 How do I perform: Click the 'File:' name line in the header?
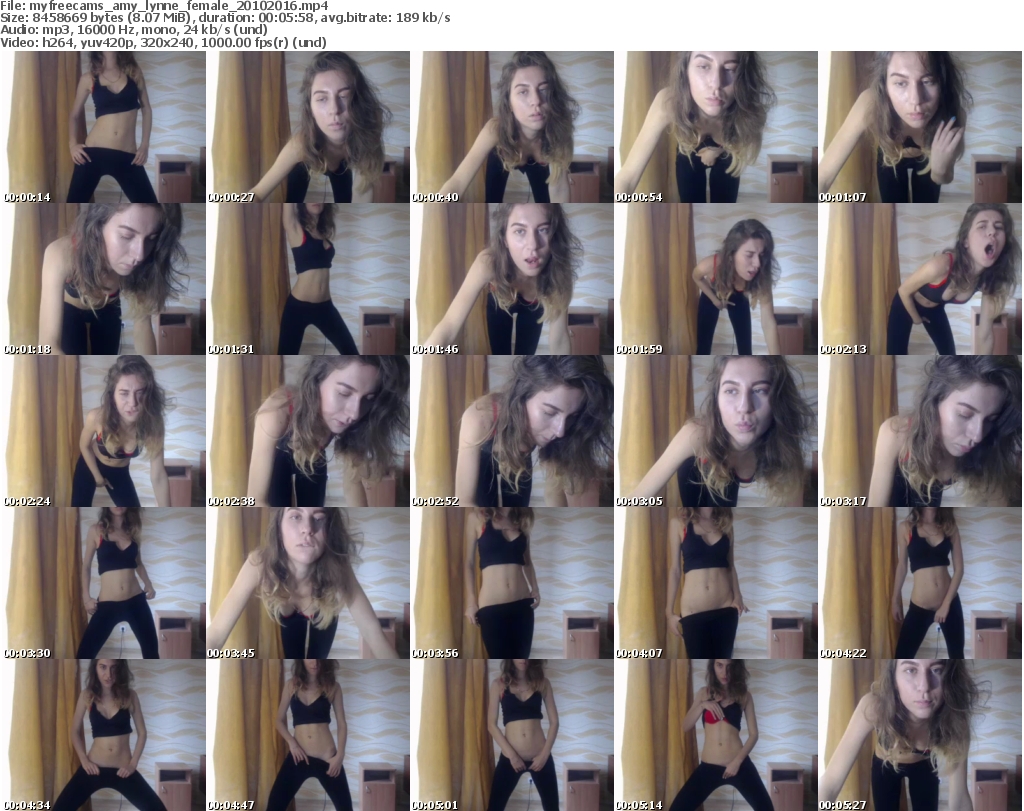pos(165,6)
